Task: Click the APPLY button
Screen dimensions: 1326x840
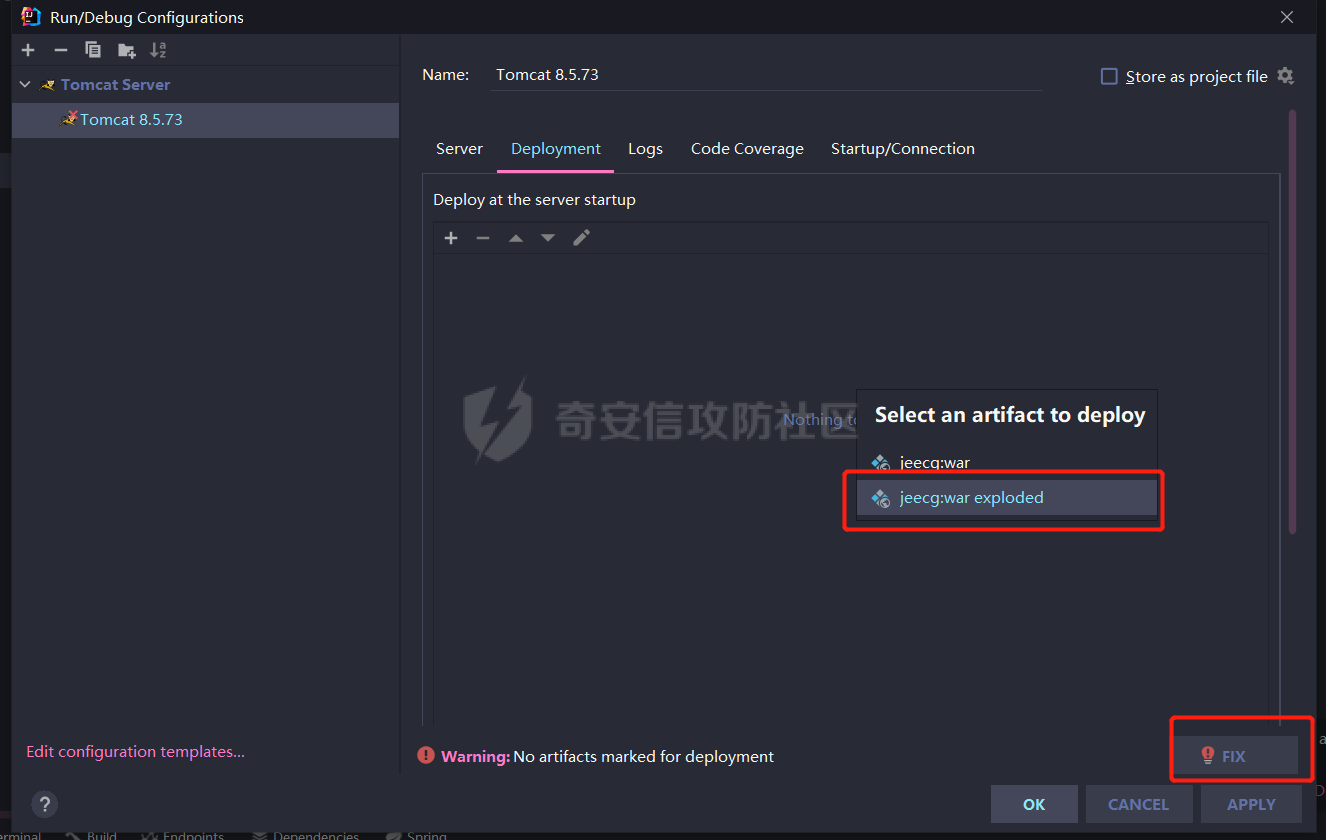Action: 1251,804
